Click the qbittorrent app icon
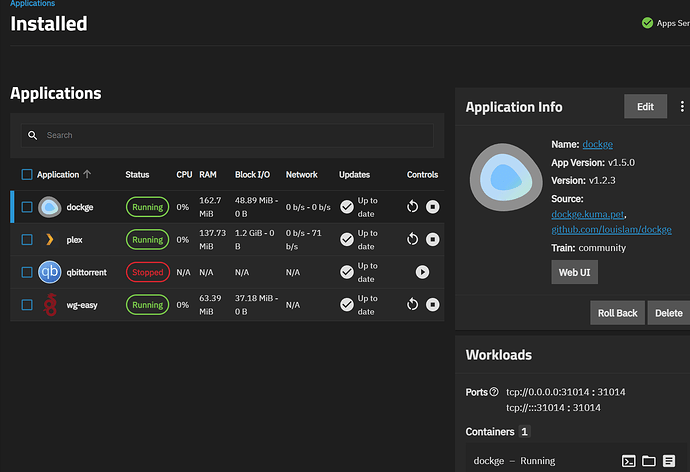Image resolution: width=690 pixels, height=472 pixels. 49,272
